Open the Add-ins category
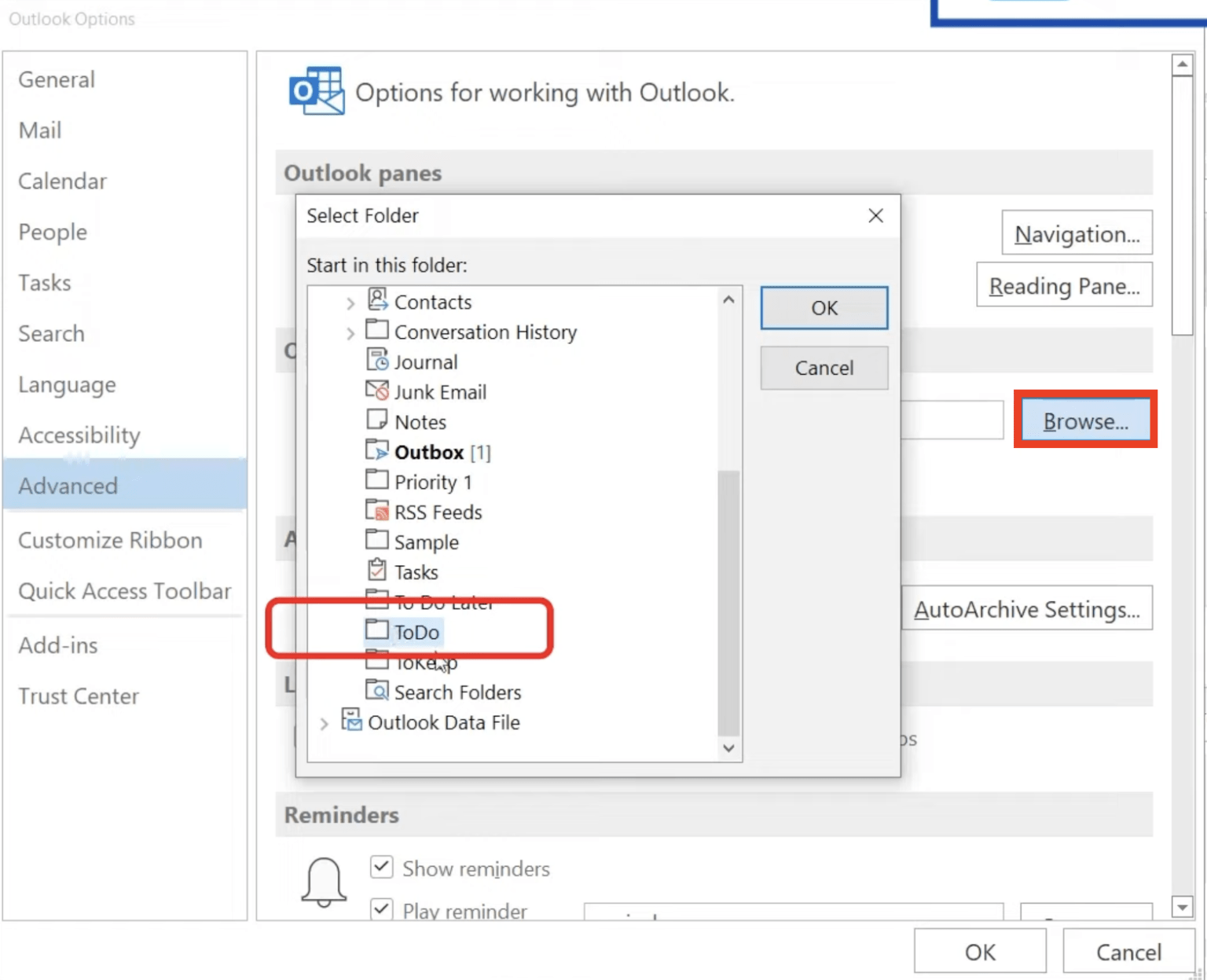The height and width of the screenshot is (980, 1207). [x=125, y=645]
